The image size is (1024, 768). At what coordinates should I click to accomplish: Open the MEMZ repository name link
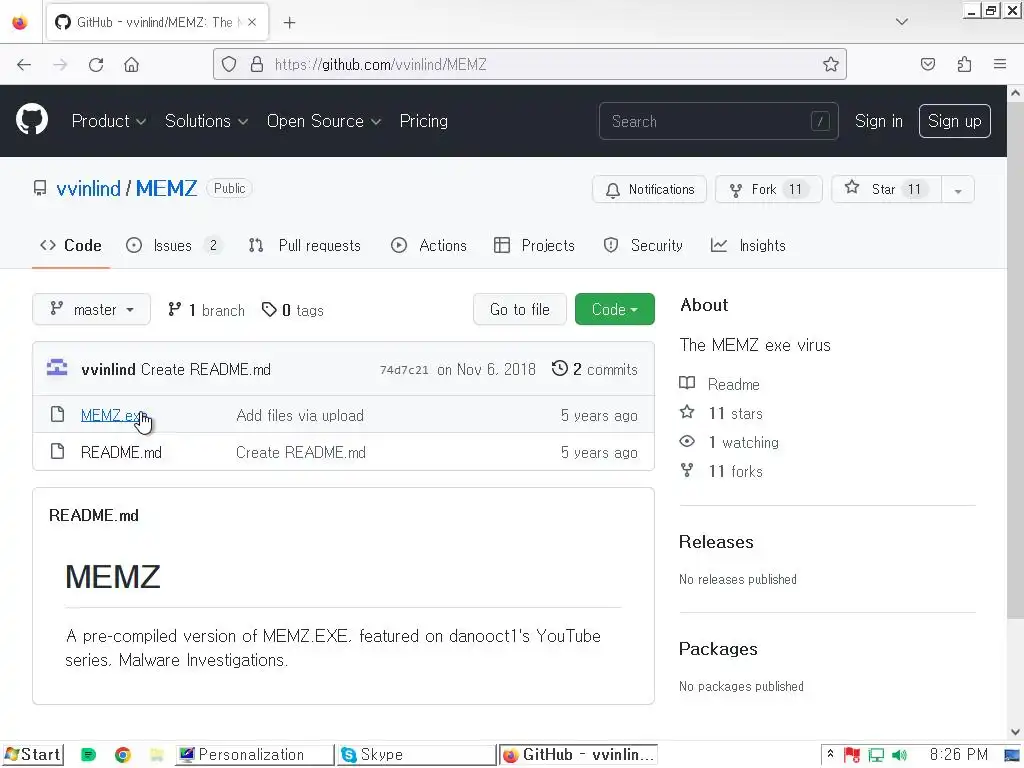click(166, 189)
